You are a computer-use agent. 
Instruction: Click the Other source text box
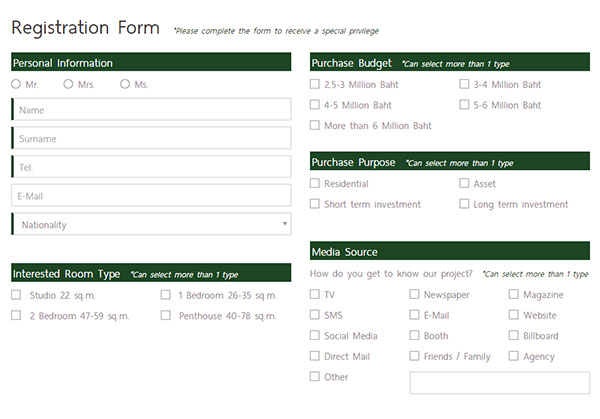(499, 382)
